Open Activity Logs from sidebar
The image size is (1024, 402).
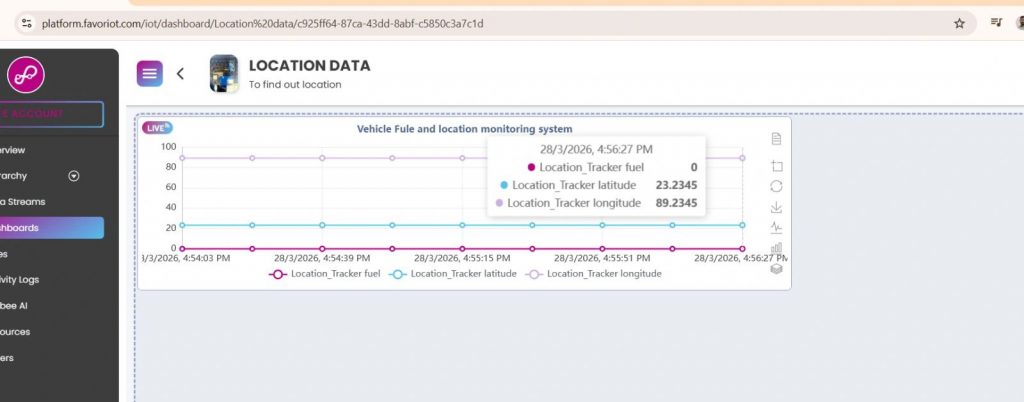(x=22, y=279)
